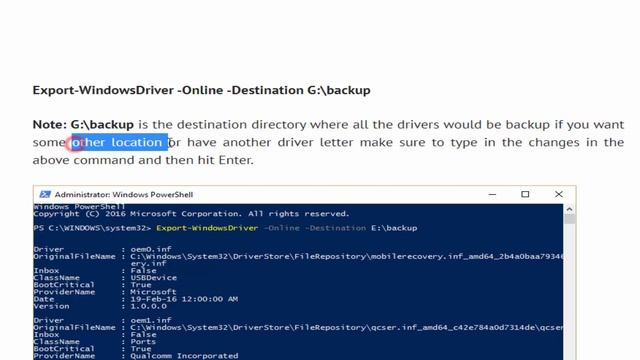Image resolution: width=640 pixels, height=360 pixels.
Task: Click 'Qualcomm Incorporated' provider name
Action: 184,356
